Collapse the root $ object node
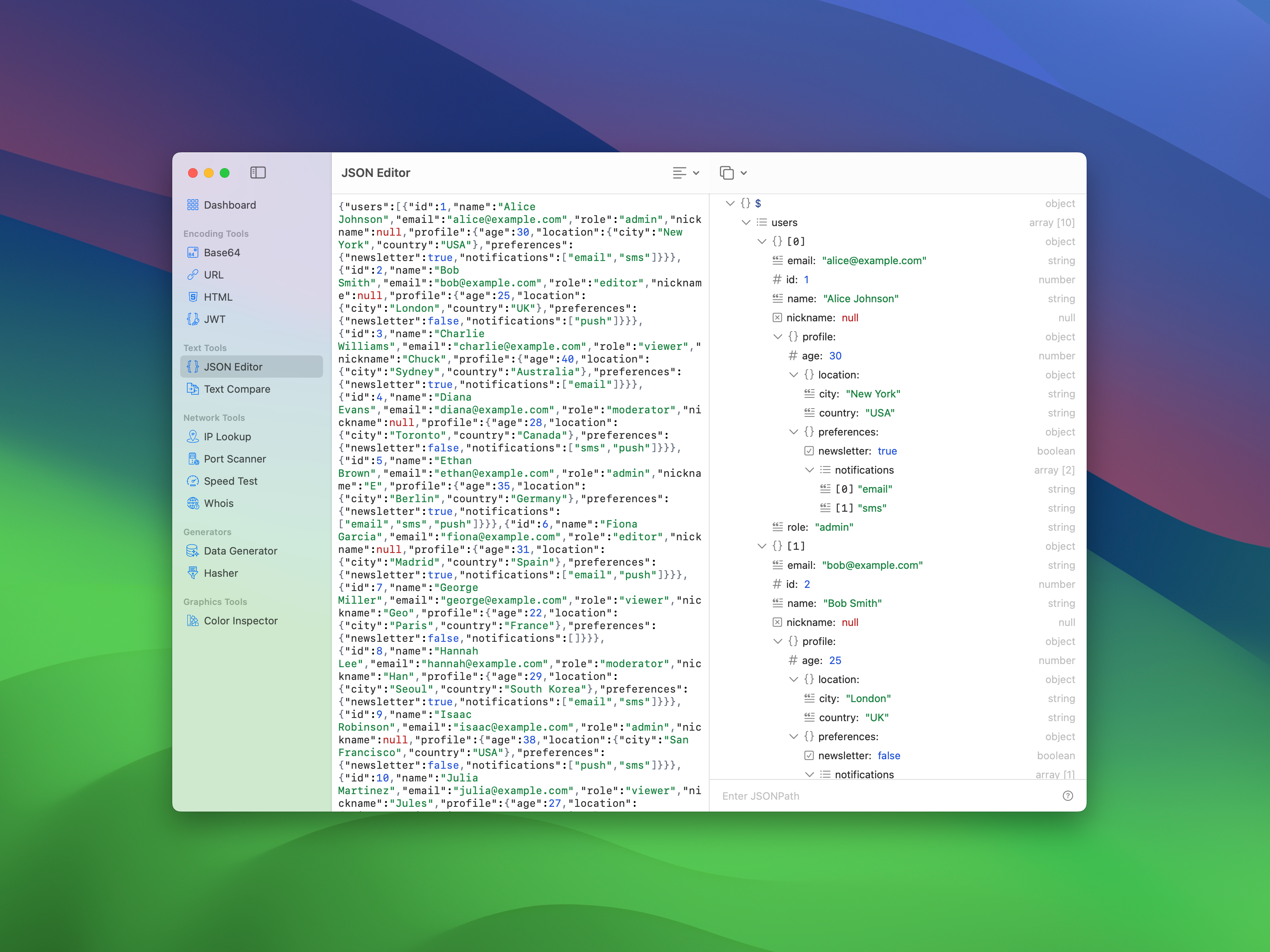Image resolution: width=1270 pixels, height=952 pixels. pyautogui.click(x=730, y=204)
